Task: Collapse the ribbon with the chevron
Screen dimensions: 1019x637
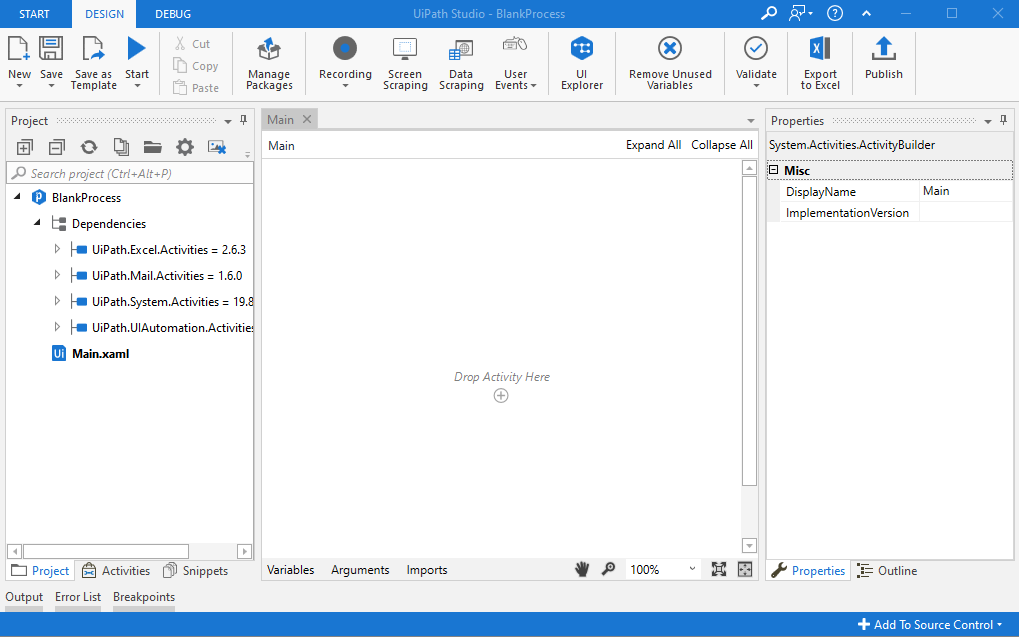Action: [866, 13]
